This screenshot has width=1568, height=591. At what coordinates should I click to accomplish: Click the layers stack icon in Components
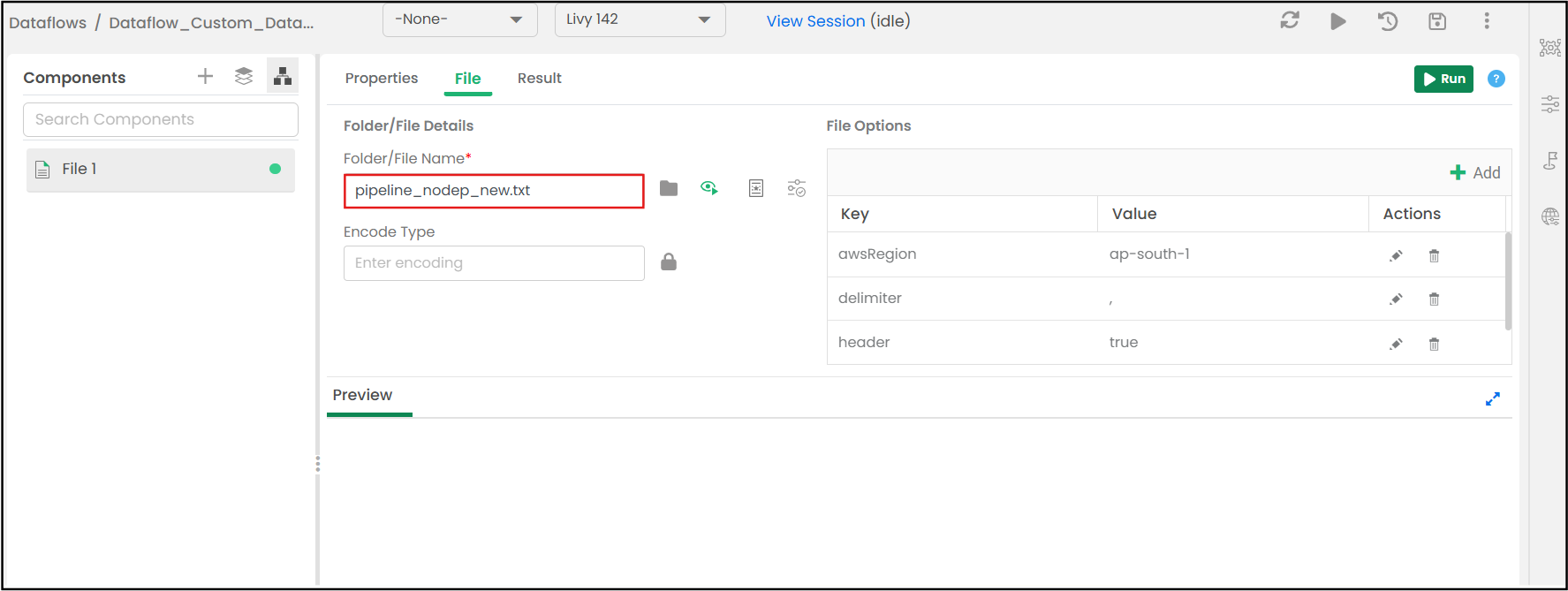pyautogui.click(x=244, y=77)
